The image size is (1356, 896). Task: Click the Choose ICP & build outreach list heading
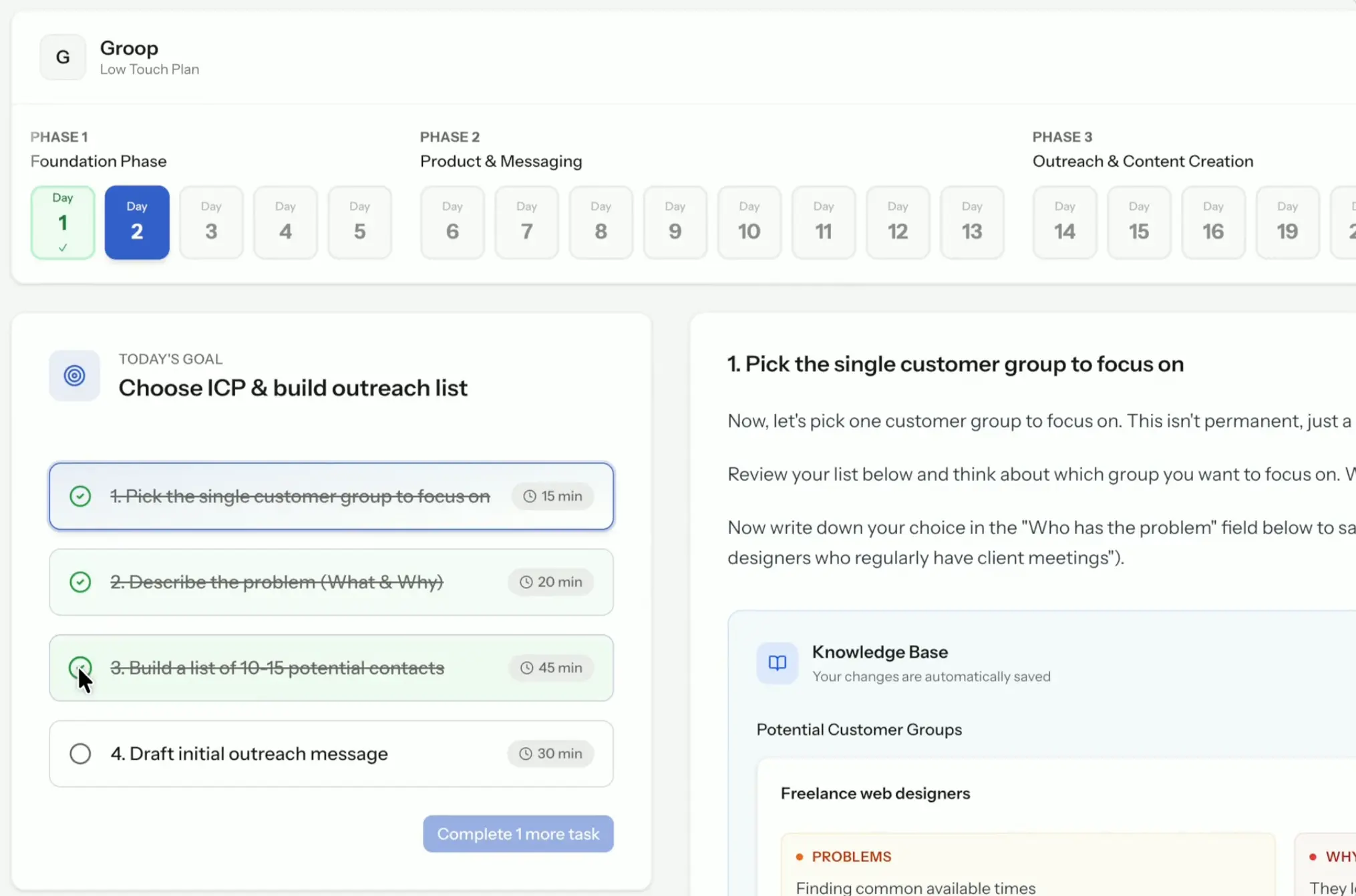[x=293, y=388]
